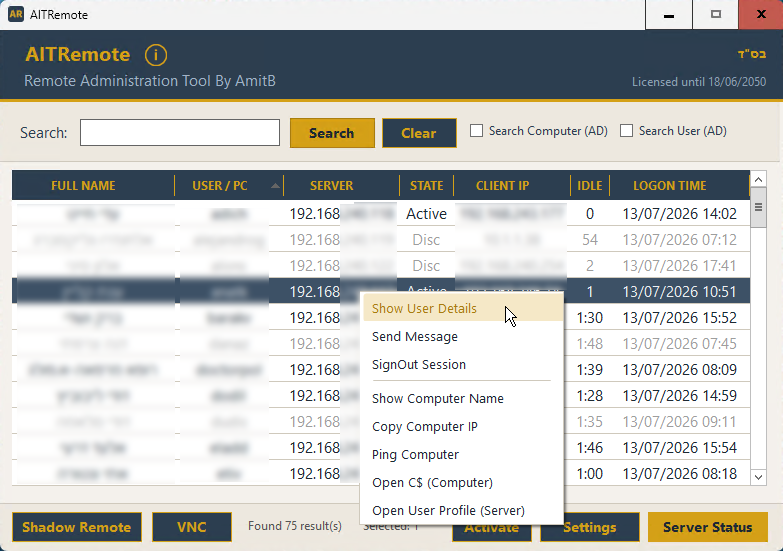Viewport: 783px width, 551px height.
Task: Sort by the IDLE column header
Action: pos(590,185)
